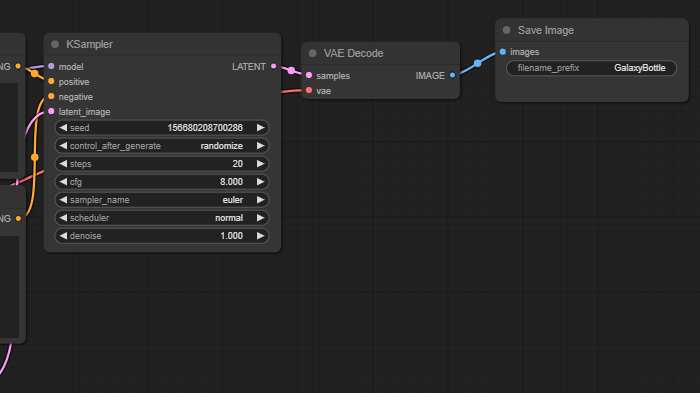Select next scheduler with right arrow
This screenshot has height=393, width=700.
tap(260, 217)
